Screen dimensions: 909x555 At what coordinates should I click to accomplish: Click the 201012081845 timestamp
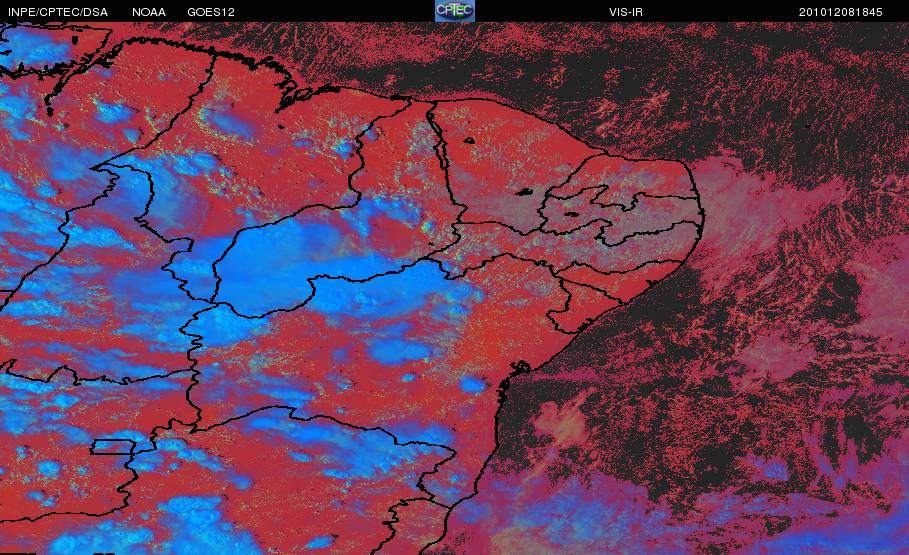tap(841, 12)
